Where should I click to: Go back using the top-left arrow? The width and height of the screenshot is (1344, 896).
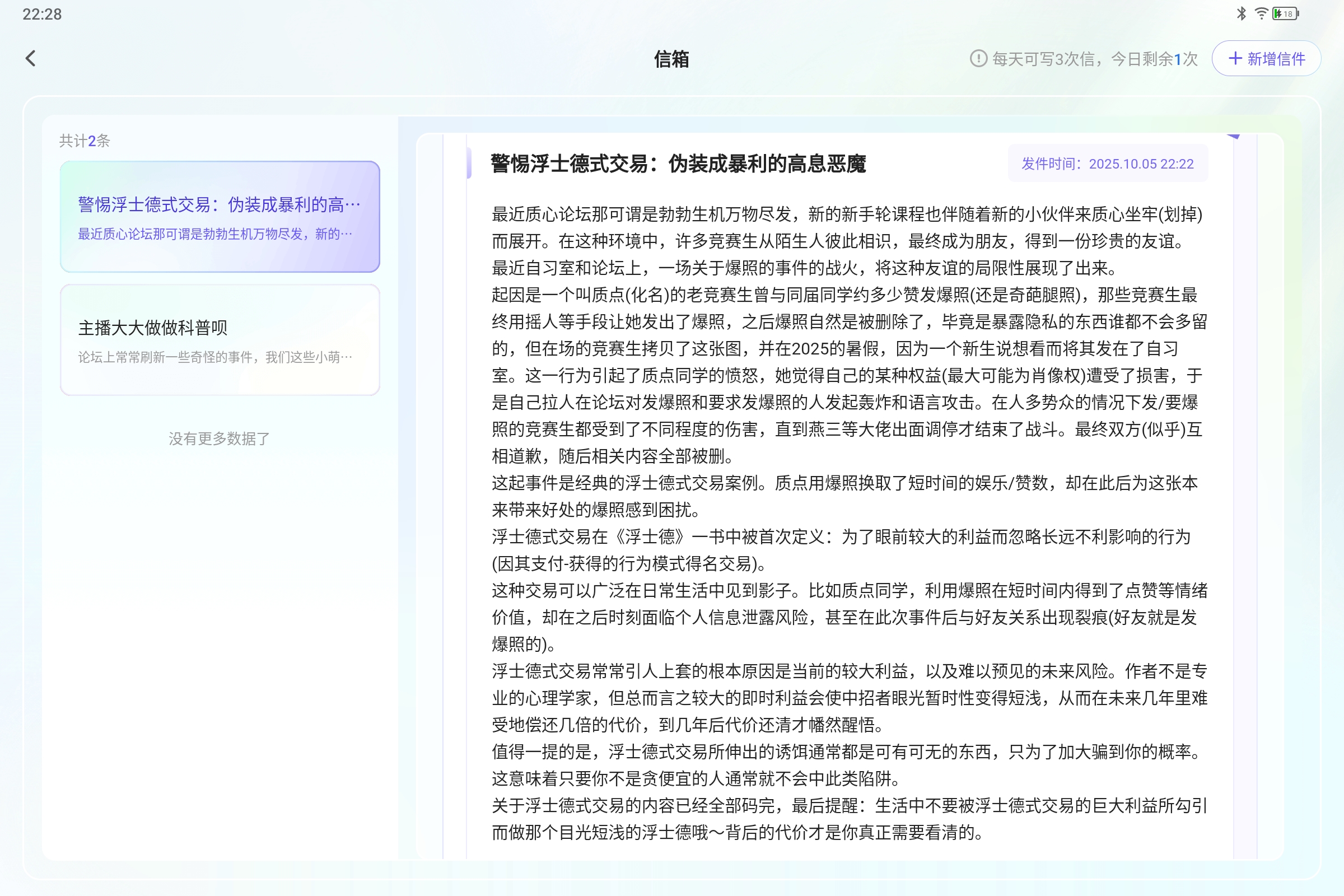click(x=31, y=58)
